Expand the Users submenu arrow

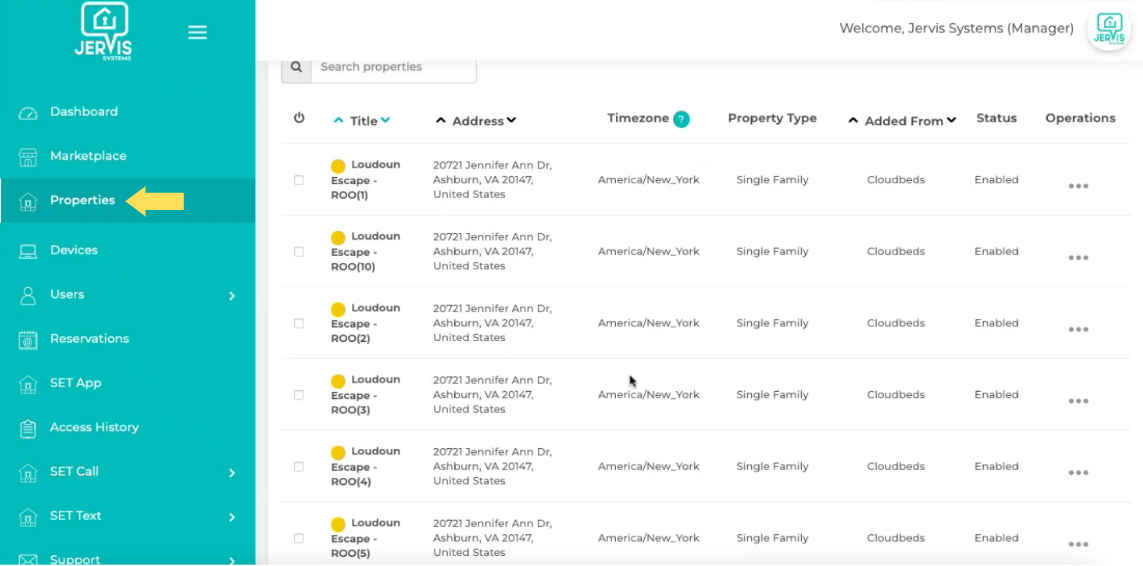tap(232, 296)
